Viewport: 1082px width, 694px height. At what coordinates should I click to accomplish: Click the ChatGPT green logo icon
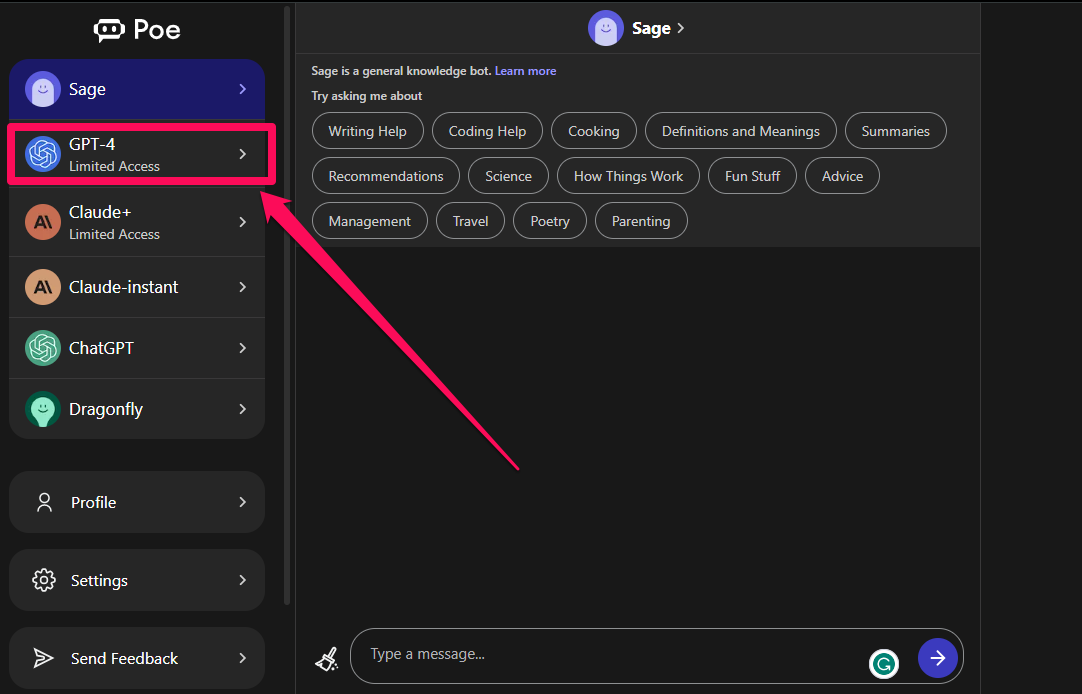tap(43, 348)
